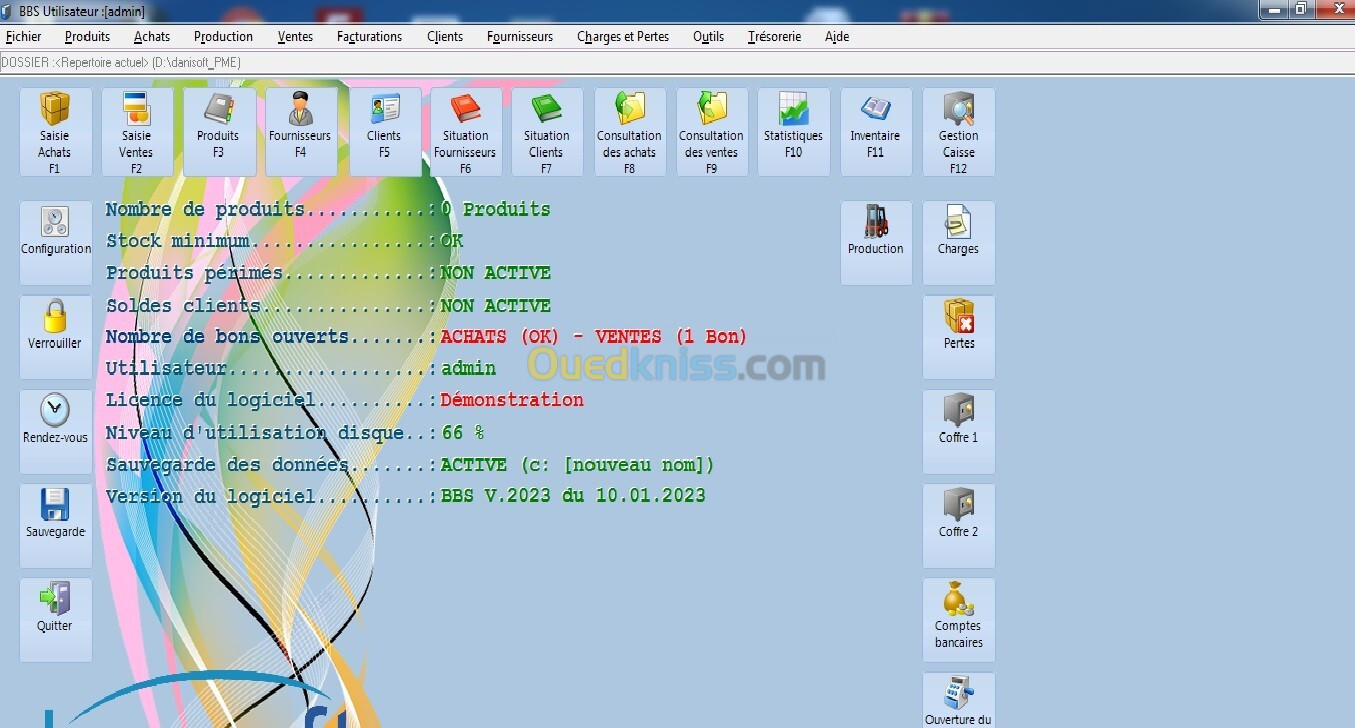1355x728 pixels.
Task: Click the 'NON ACTIVE' value beside Produits périmés
Action: [496, 273]
